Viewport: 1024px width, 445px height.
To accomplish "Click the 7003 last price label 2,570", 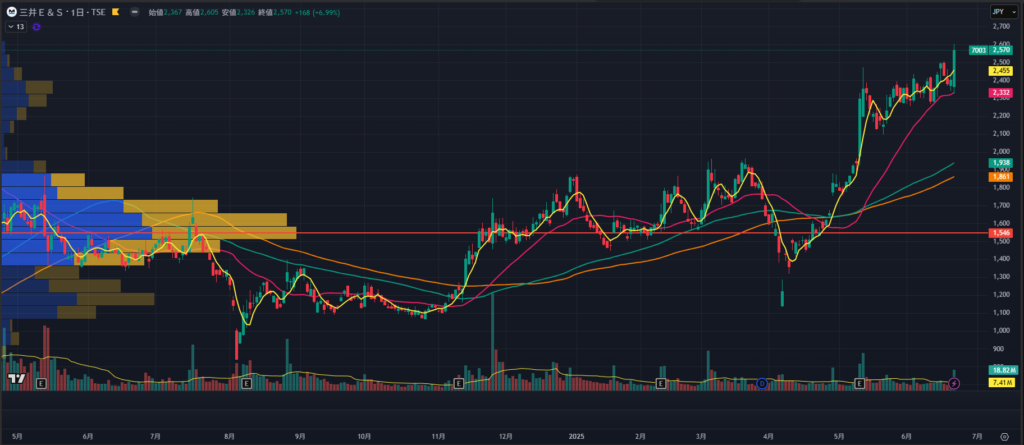I will 990,50.
